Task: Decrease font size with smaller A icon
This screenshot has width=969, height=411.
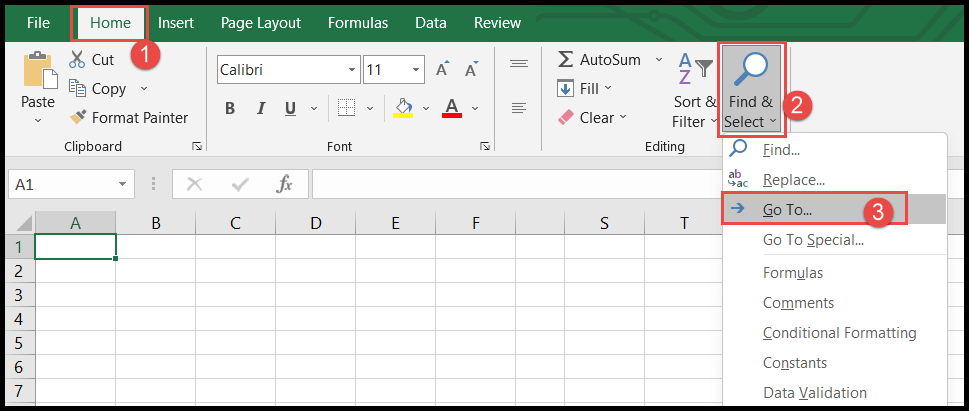Action: [x=472, y=70]
